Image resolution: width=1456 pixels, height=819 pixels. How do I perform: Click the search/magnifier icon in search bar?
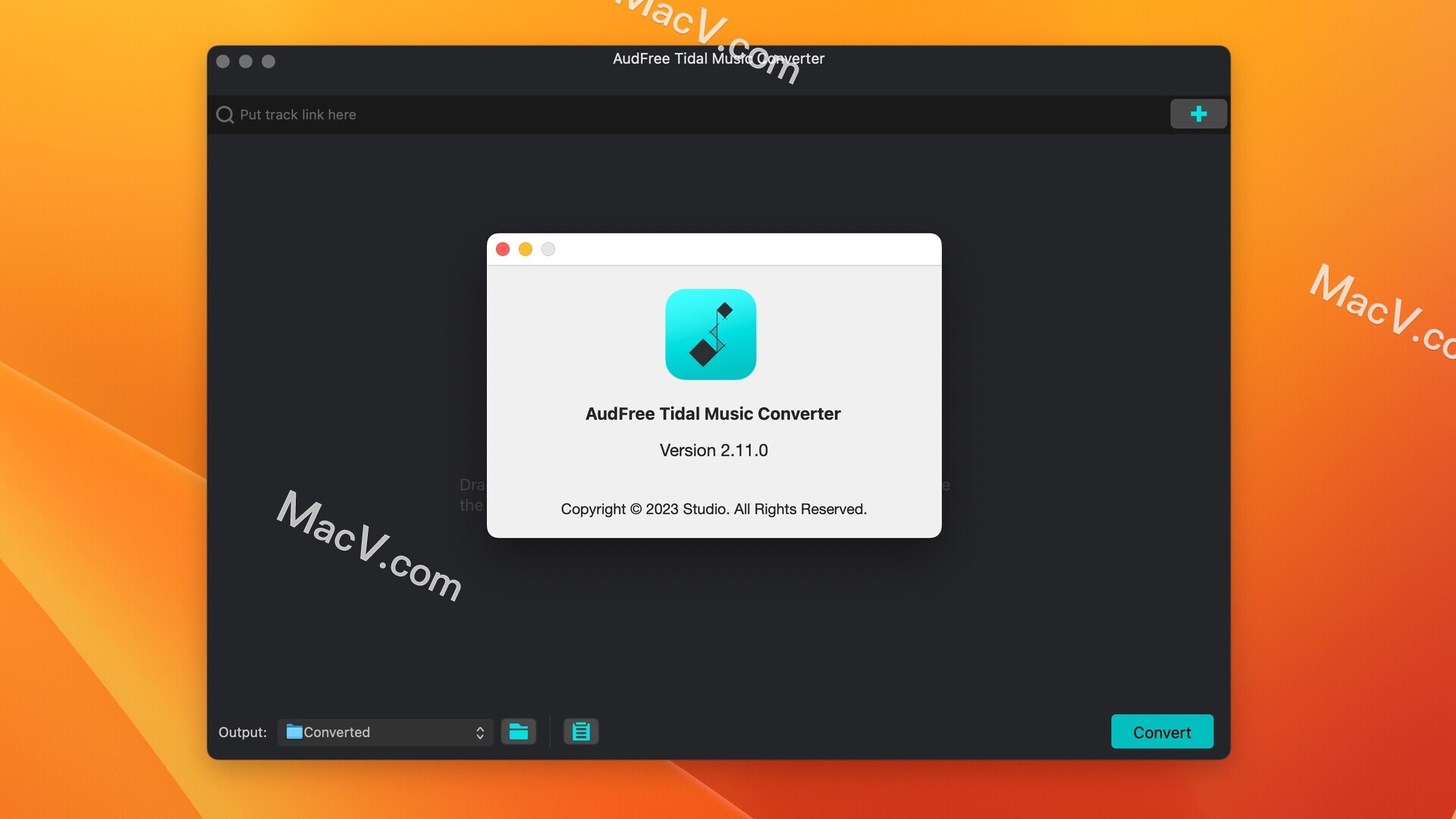pos(224,113)
